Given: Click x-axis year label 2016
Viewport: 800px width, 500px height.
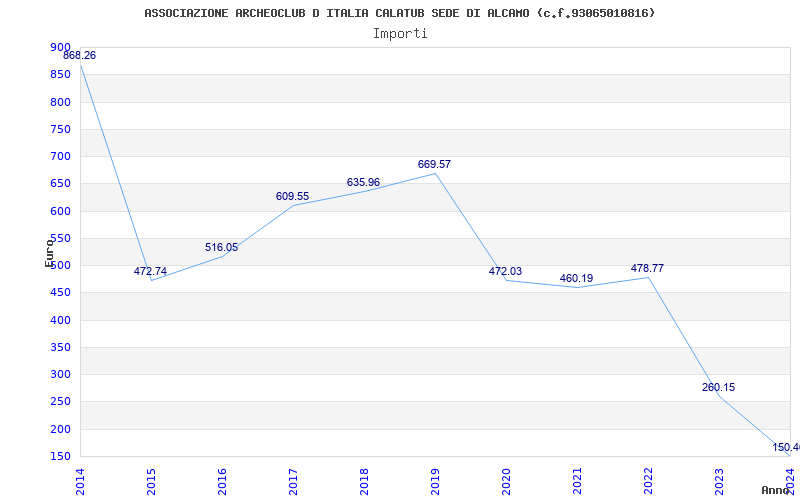Looking at the screenshot, I should 222,482.
